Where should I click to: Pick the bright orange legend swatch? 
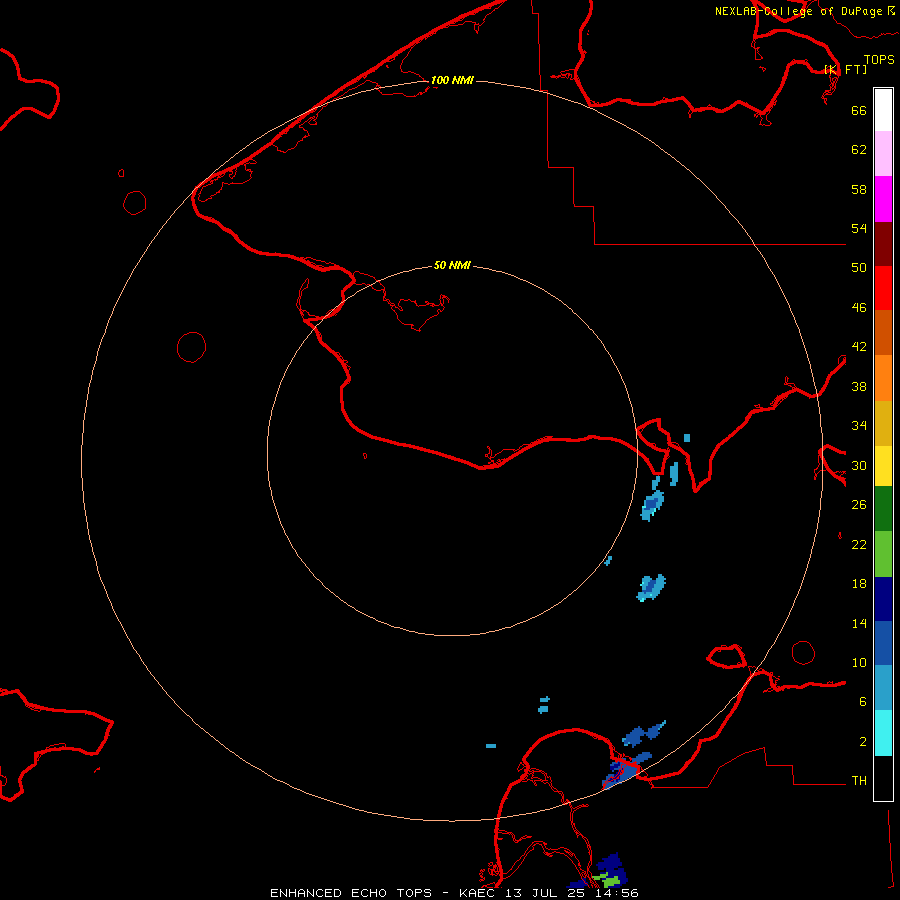tap(883, 378)
